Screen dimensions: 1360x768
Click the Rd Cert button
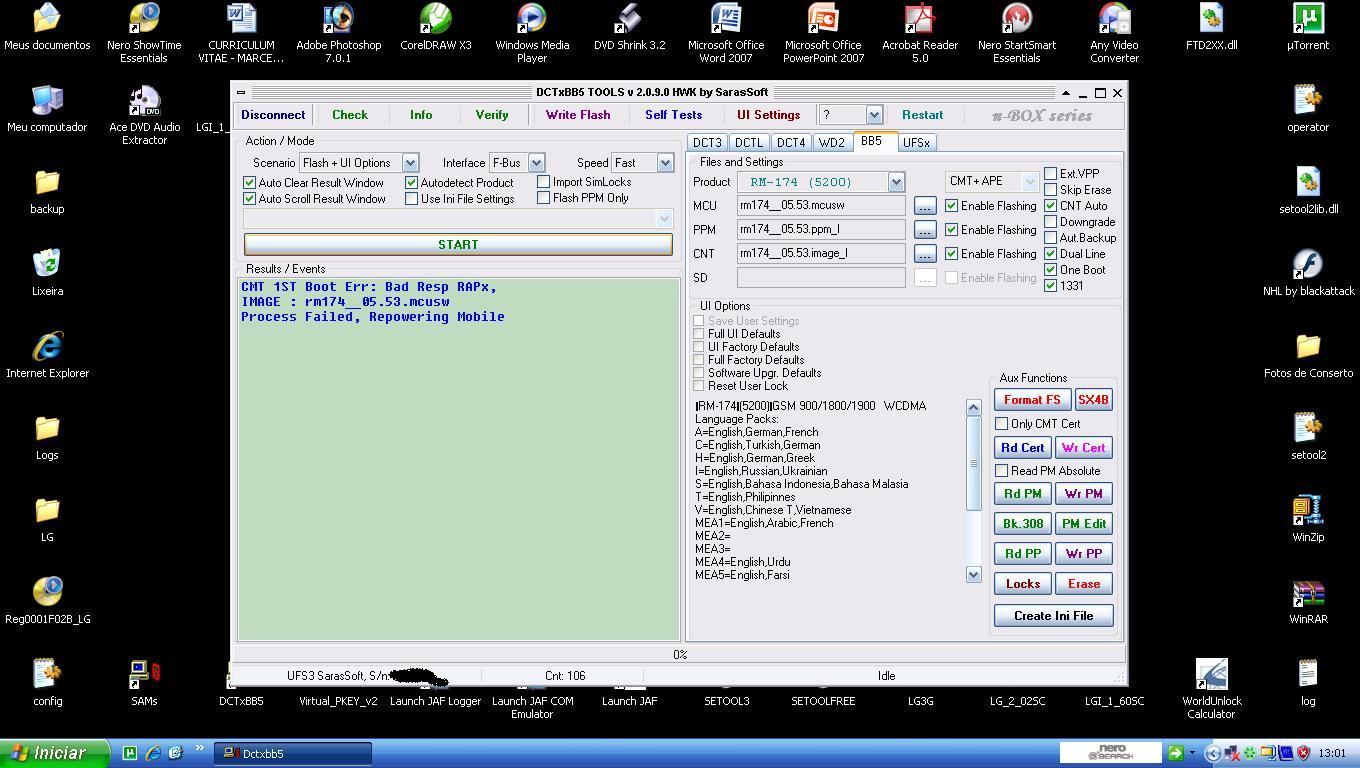[1023, 448]
